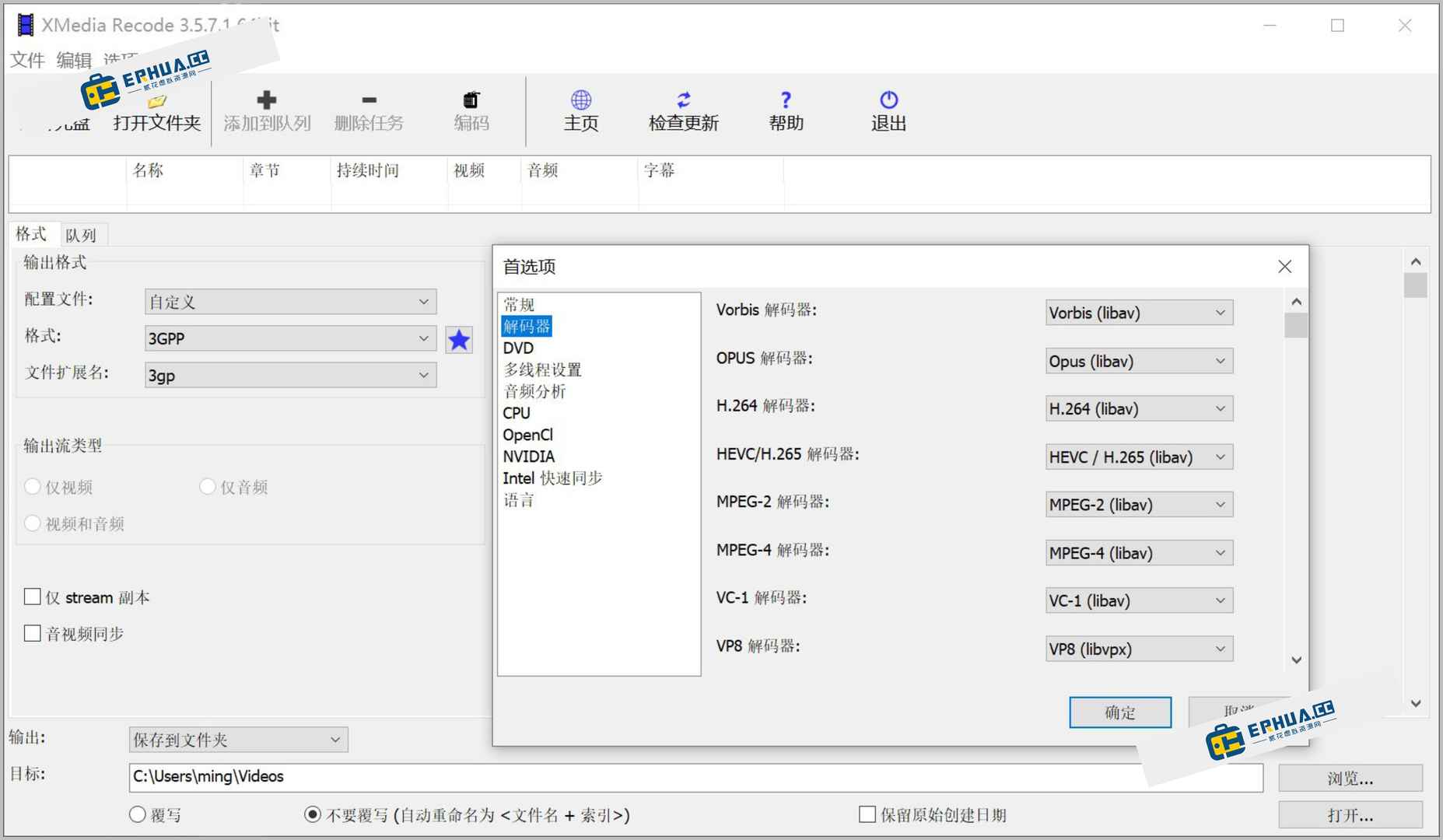Image resolution: width=1443 pixels, height=840 pixels.
Task: Click the 打开文件夹 toolbar icon
Action: point(156,101)
